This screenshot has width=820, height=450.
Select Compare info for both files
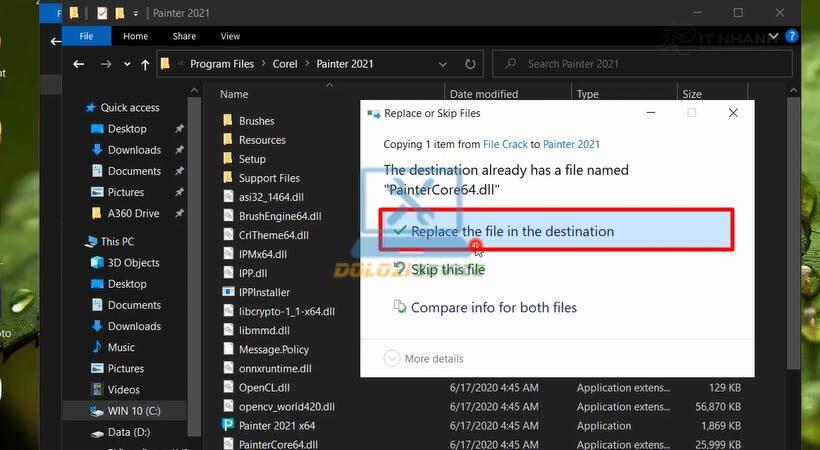(x=493, y=307)
